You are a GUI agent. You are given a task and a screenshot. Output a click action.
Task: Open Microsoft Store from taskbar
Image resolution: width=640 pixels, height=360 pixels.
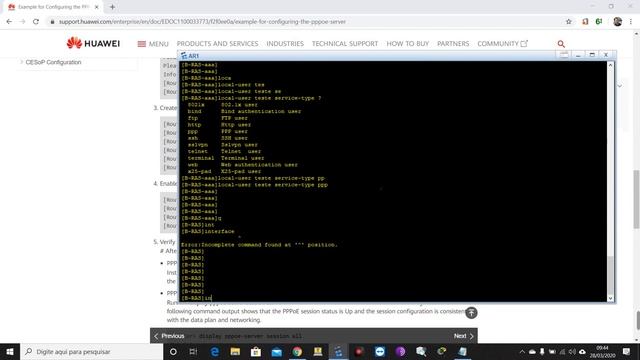click(256, 351)
